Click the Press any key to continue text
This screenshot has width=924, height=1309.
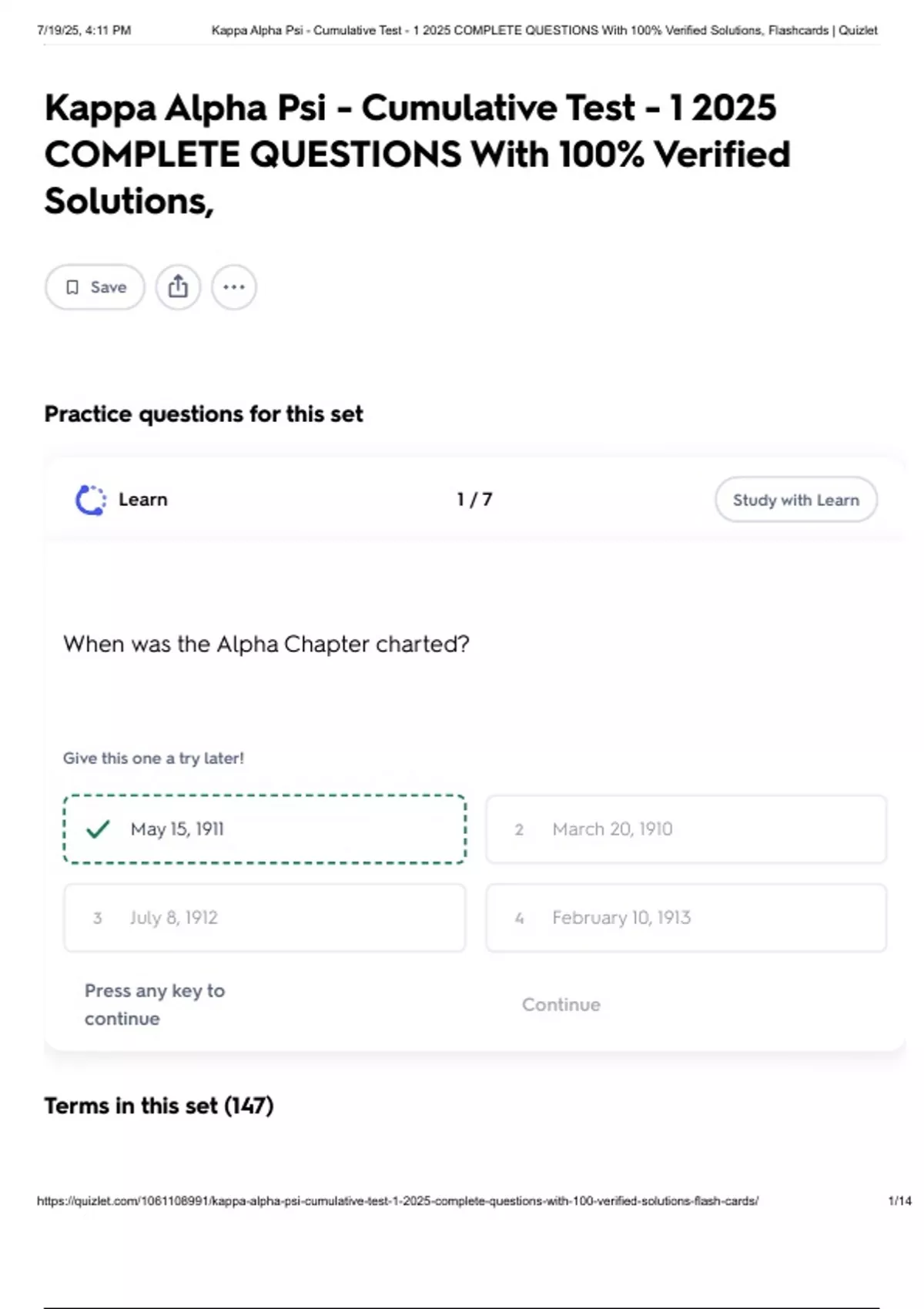[154, 1004]
